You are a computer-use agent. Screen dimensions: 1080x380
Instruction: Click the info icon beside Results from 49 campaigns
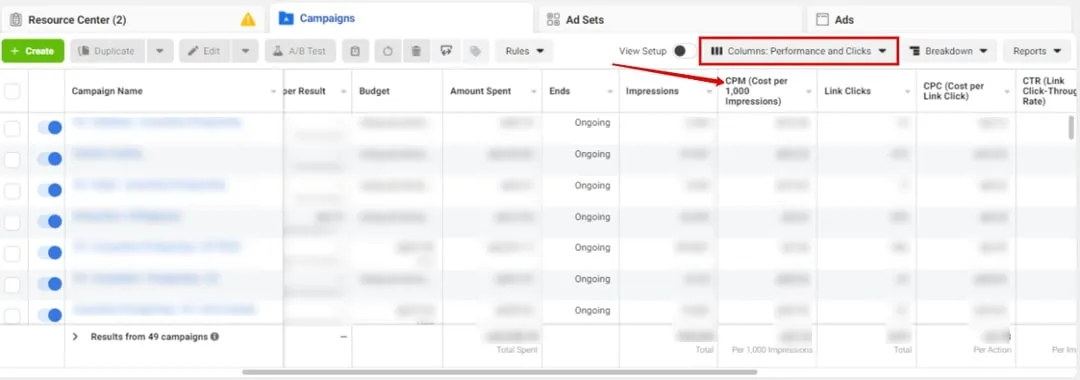(216, 337)
